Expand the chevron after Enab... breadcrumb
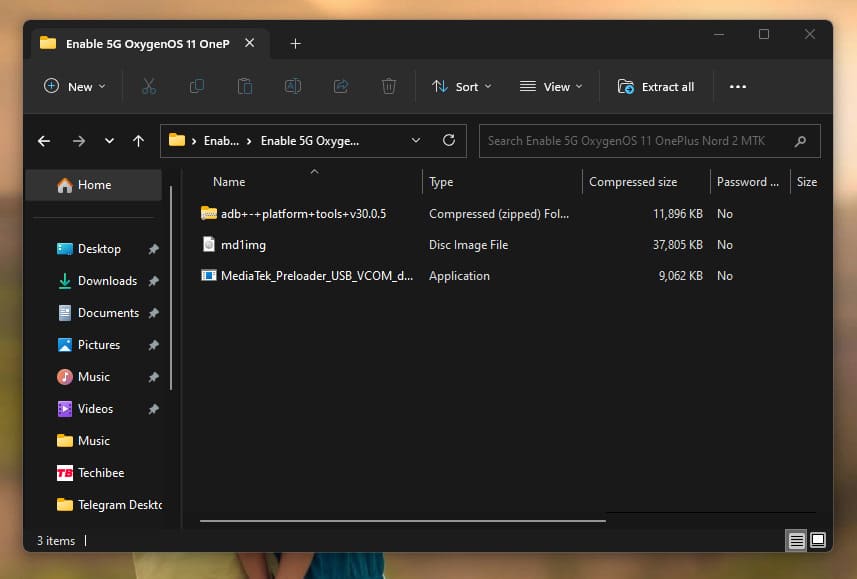This screenshot has width=857, height=579. point(249,141)
